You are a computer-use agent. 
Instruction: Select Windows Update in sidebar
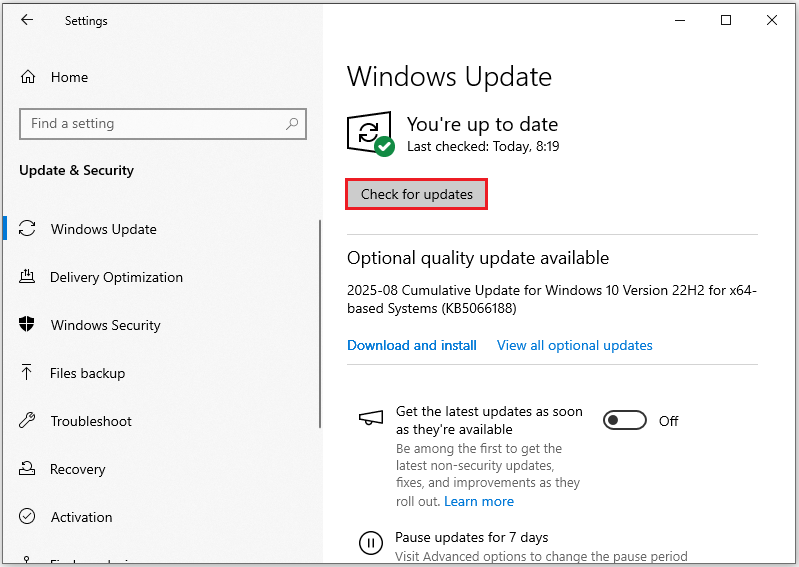click(104, 229)
